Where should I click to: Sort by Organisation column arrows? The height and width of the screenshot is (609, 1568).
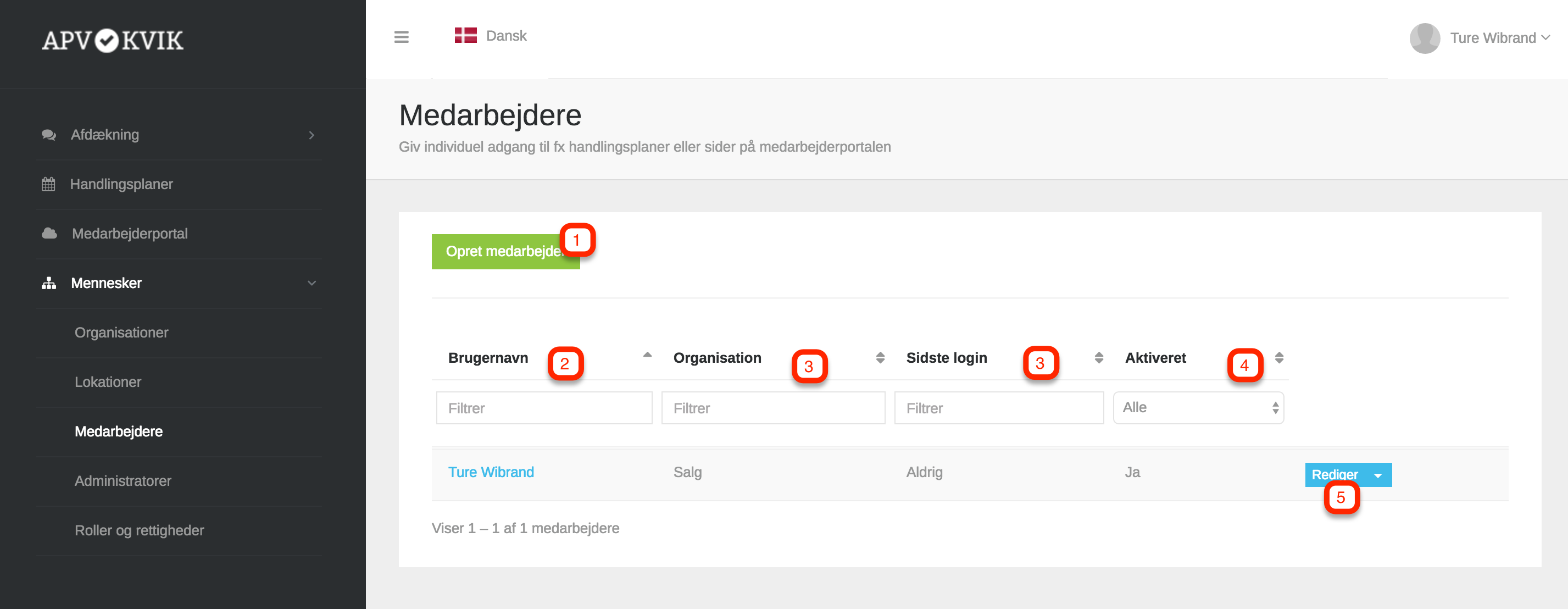[880, 358]
